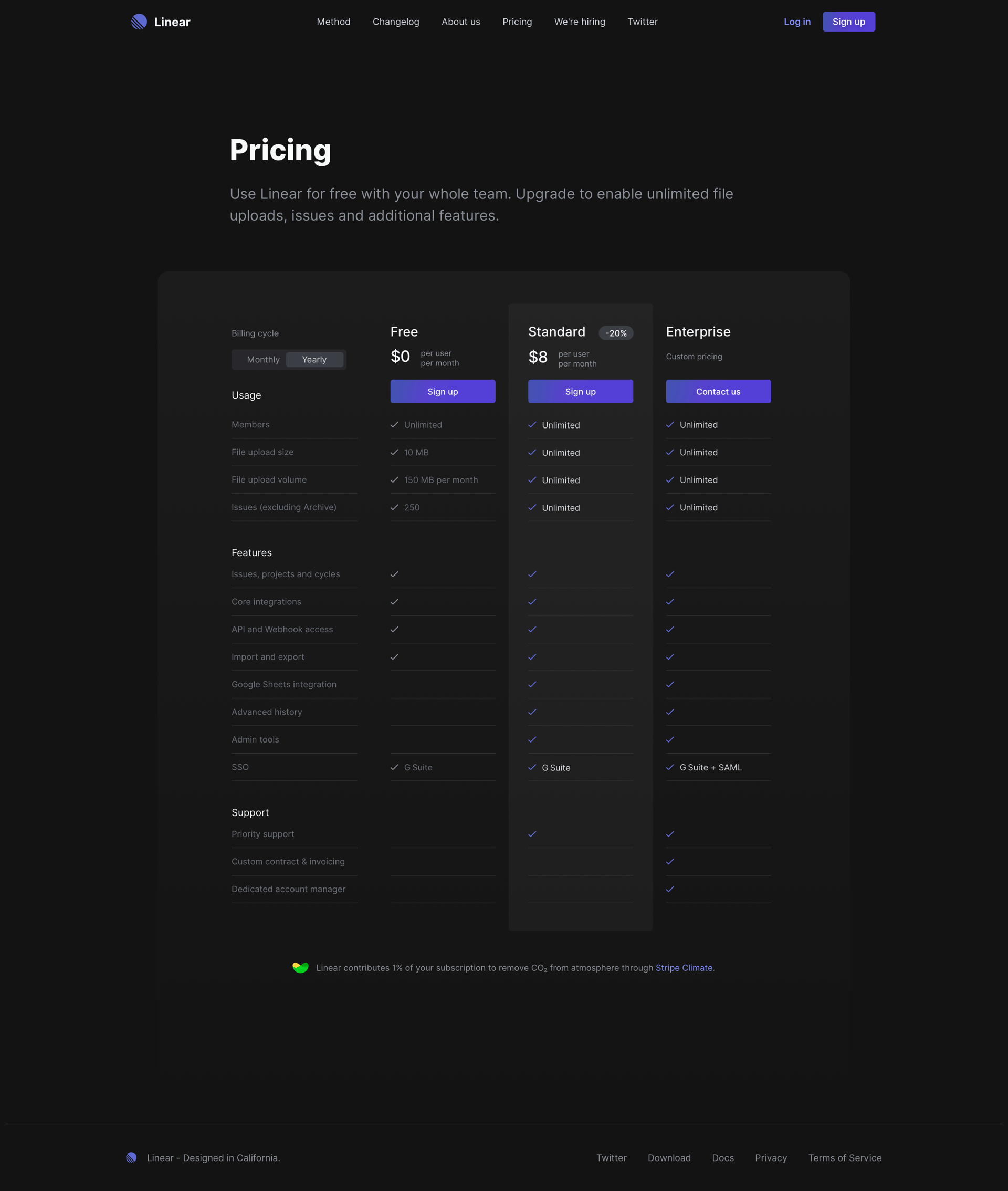Click the green leaf emoji near Stripe Climate note
The image size is (1008, 1191).
pos(300,967)
